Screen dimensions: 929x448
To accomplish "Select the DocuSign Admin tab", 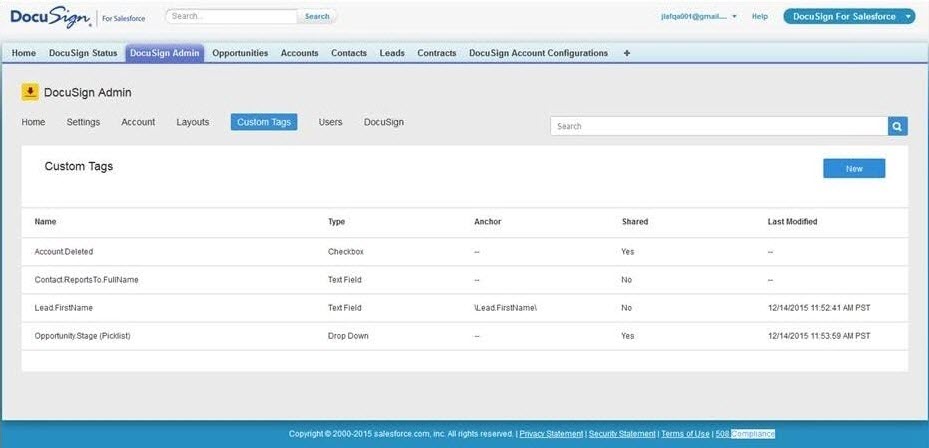I will tap(165, 53).
